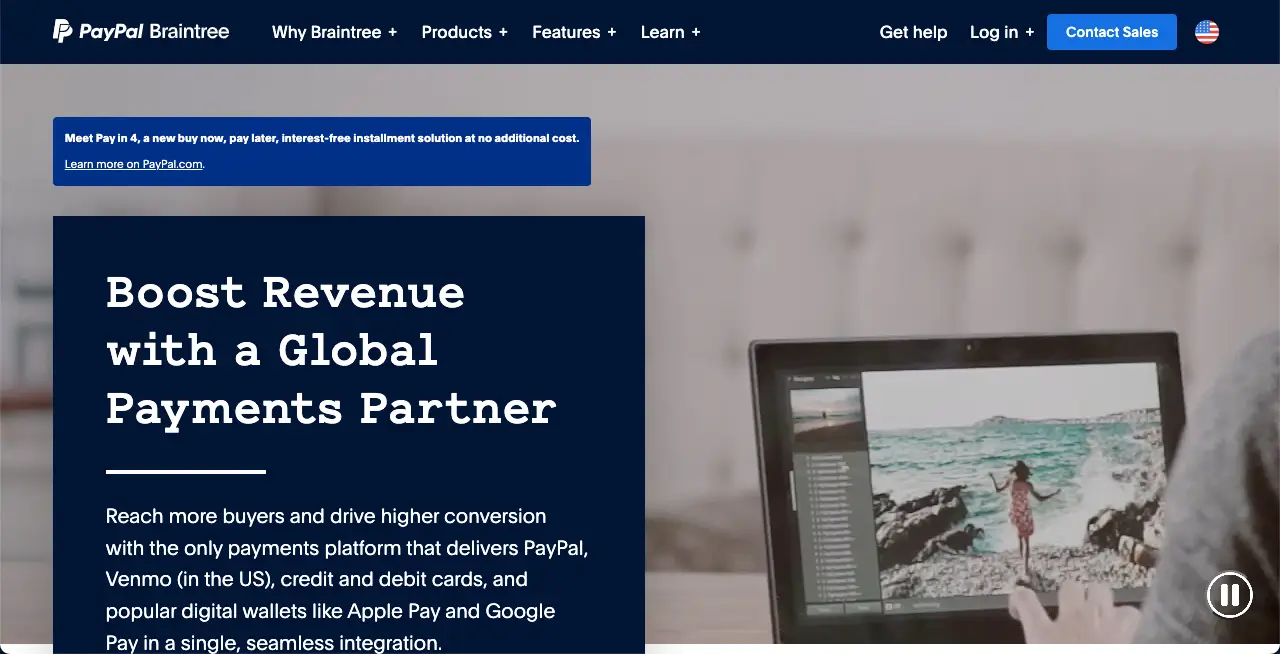Open the Get help page
This screenshot has height=654, width=1280.
tap(913, 32)
